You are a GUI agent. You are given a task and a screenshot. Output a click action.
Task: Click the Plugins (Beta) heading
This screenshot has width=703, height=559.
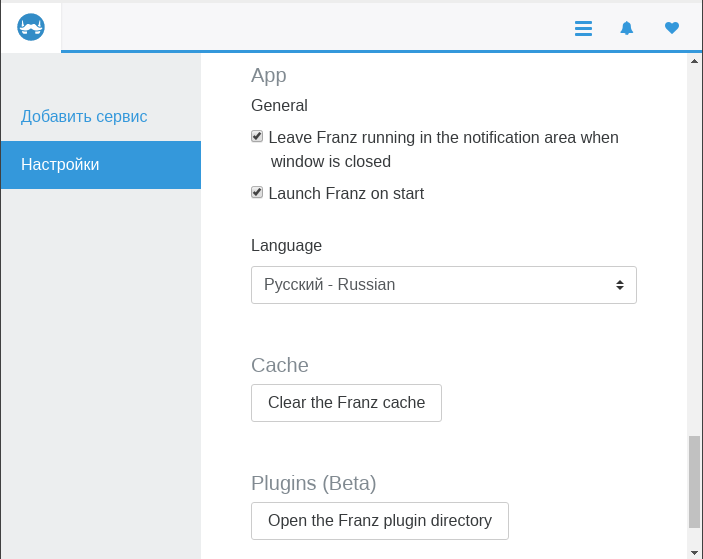(x=314, y=483)
